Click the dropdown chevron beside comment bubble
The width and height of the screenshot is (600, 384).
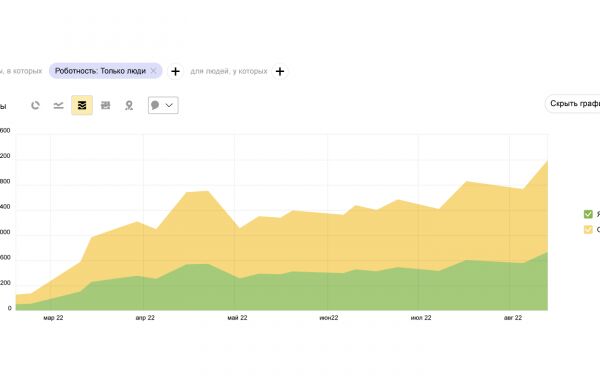[x=169, y=105]
